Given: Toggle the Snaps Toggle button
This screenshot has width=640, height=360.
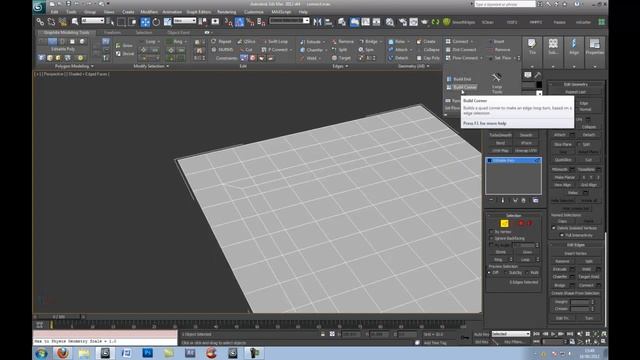Looking at the screenshot, I should pyautogui.click(x=229, y=22).
